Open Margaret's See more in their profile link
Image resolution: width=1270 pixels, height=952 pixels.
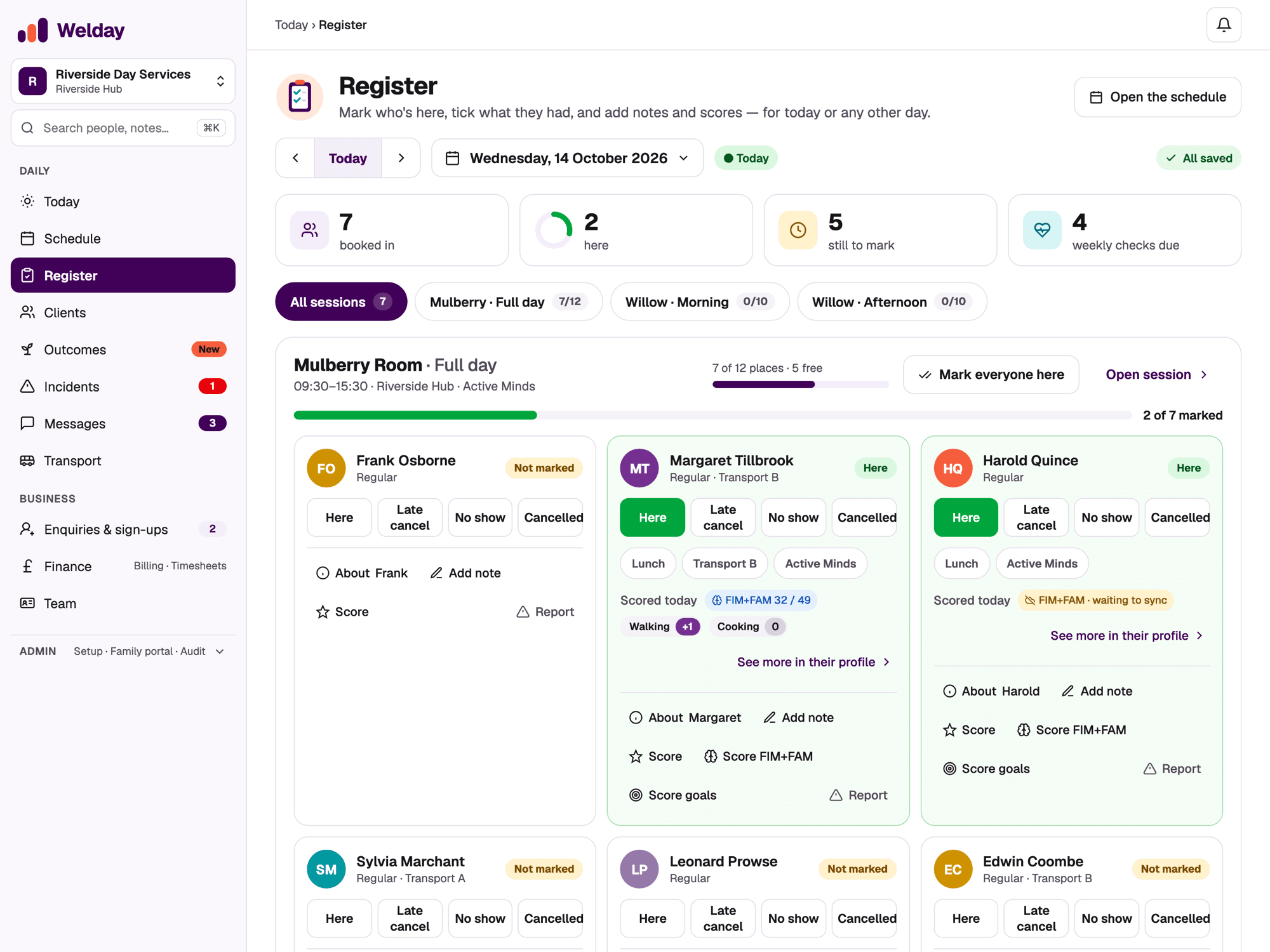click(x=813, y=662)
